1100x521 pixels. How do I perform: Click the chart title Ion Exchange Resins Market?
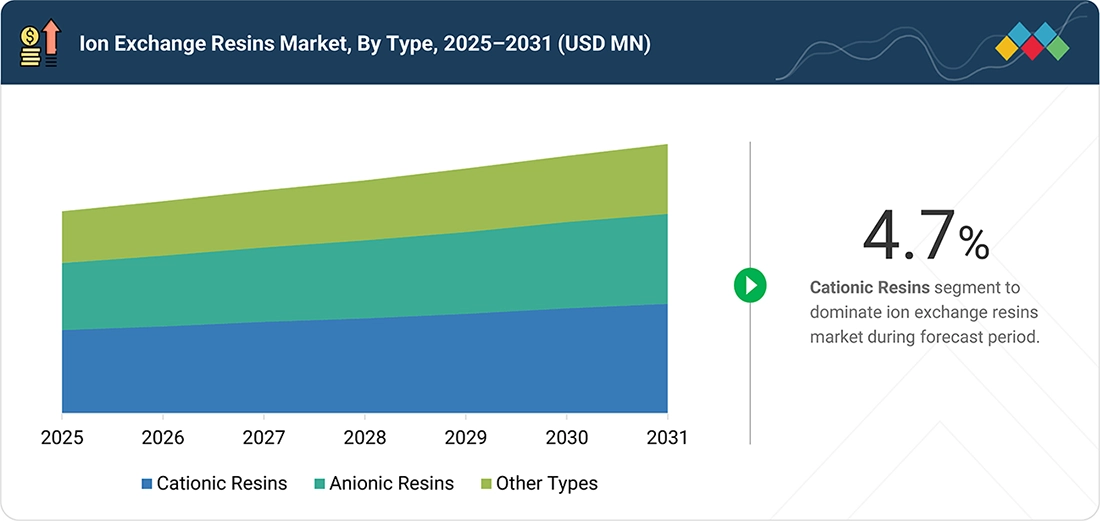point(365,44)
